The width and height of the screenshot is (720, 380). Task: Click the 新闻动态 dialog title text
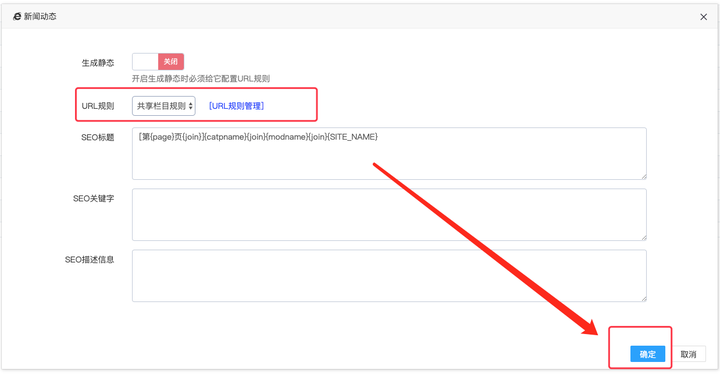(40, 17)
